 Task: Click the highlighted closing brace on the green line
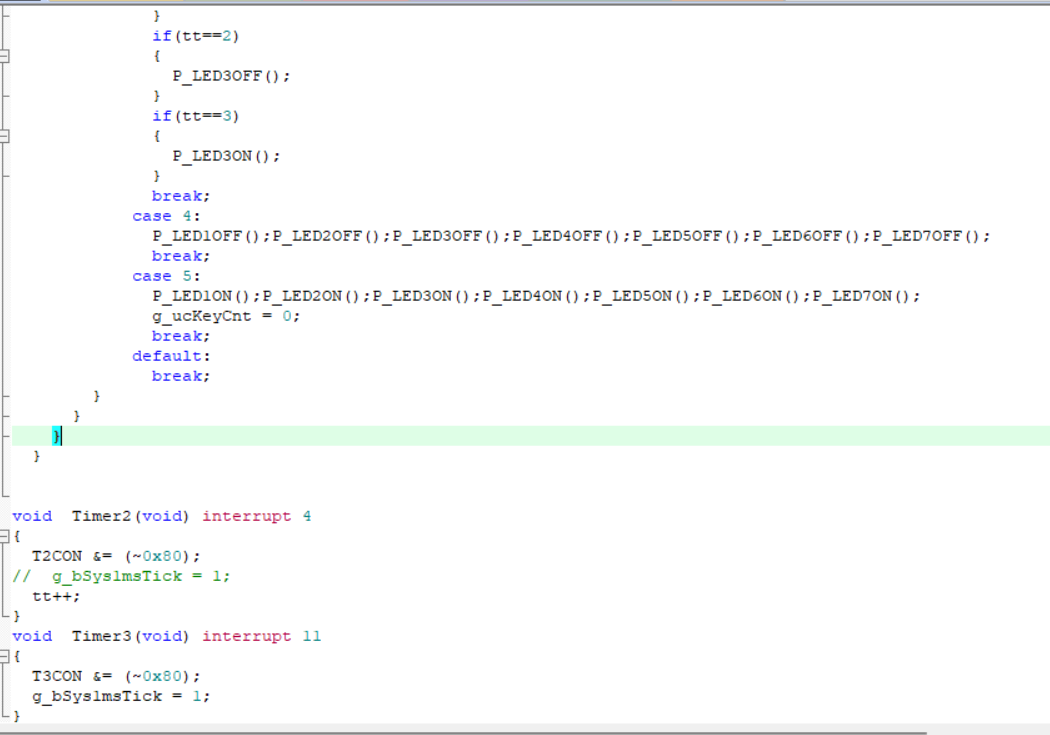57,436
